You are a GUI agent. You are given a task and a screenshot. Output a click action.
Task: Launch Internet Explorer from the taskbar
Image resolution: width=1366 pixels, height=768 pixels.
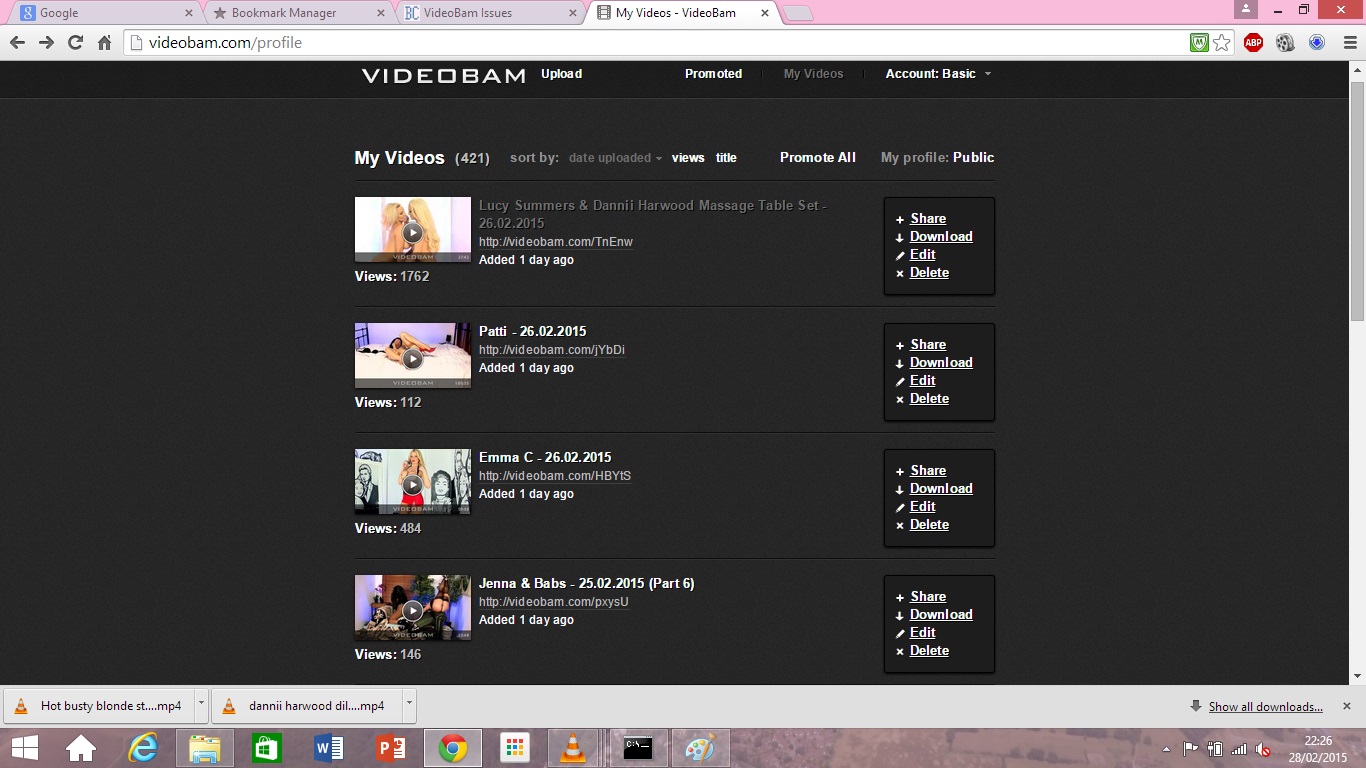pos(143,748)
